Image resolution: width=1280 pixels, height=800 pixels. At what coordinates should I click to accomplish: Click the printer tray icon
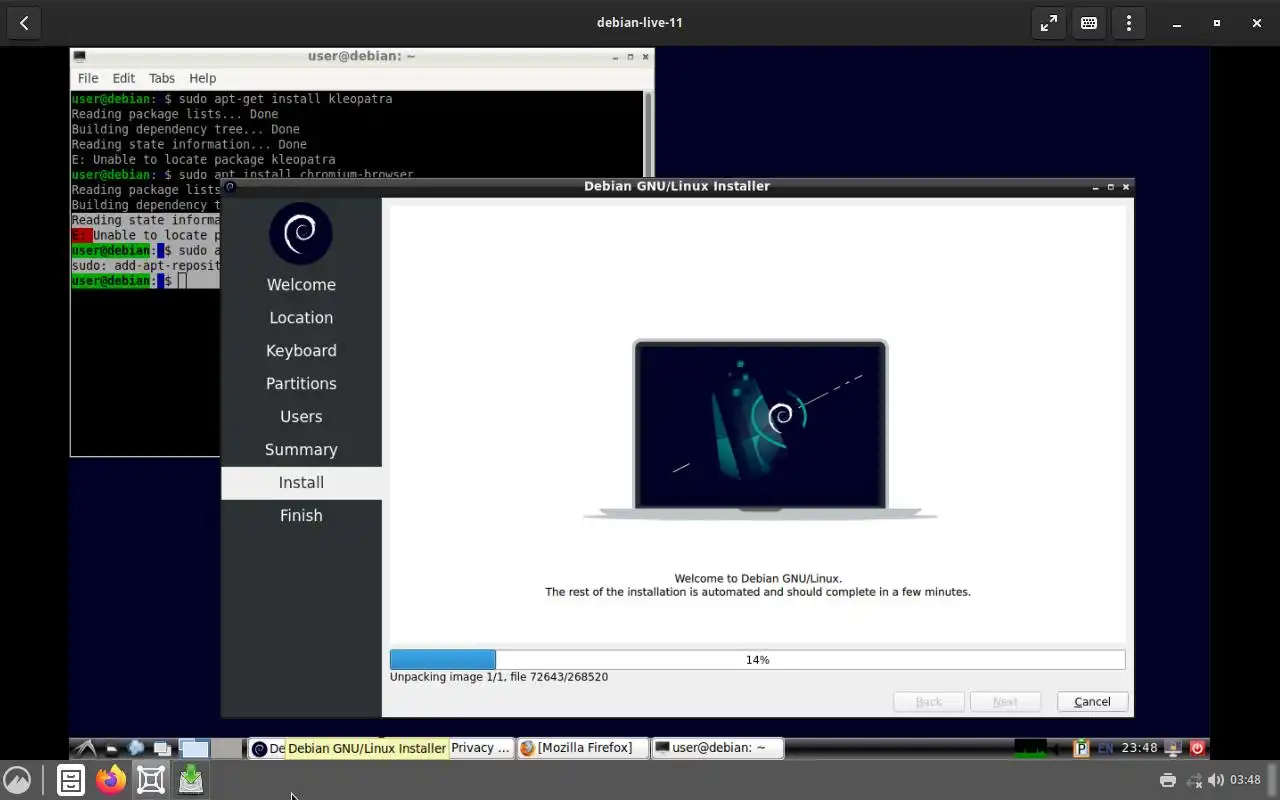click(1167, 780)
